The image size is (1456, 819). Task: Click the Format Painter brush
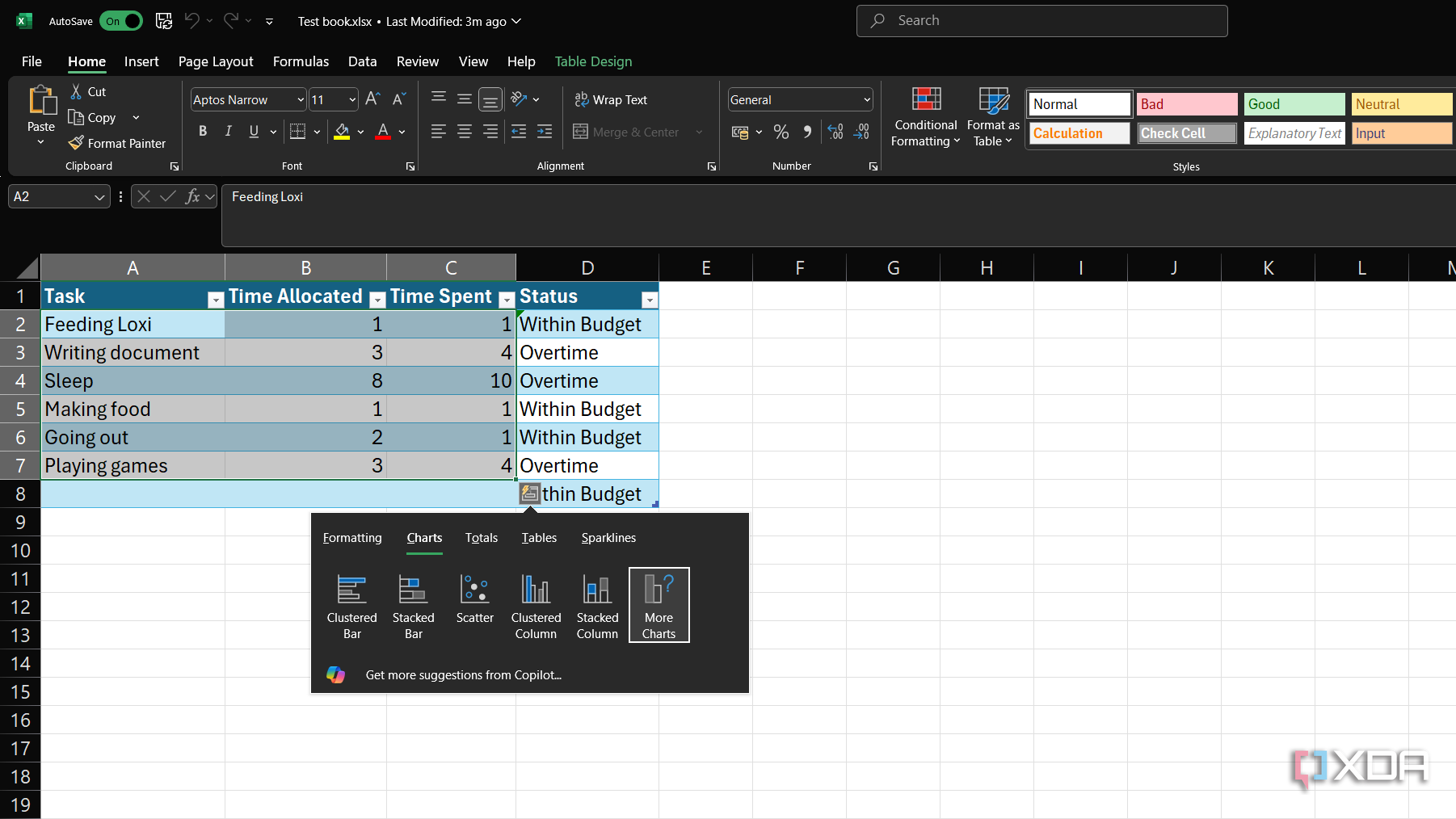[x=76, y=143]
